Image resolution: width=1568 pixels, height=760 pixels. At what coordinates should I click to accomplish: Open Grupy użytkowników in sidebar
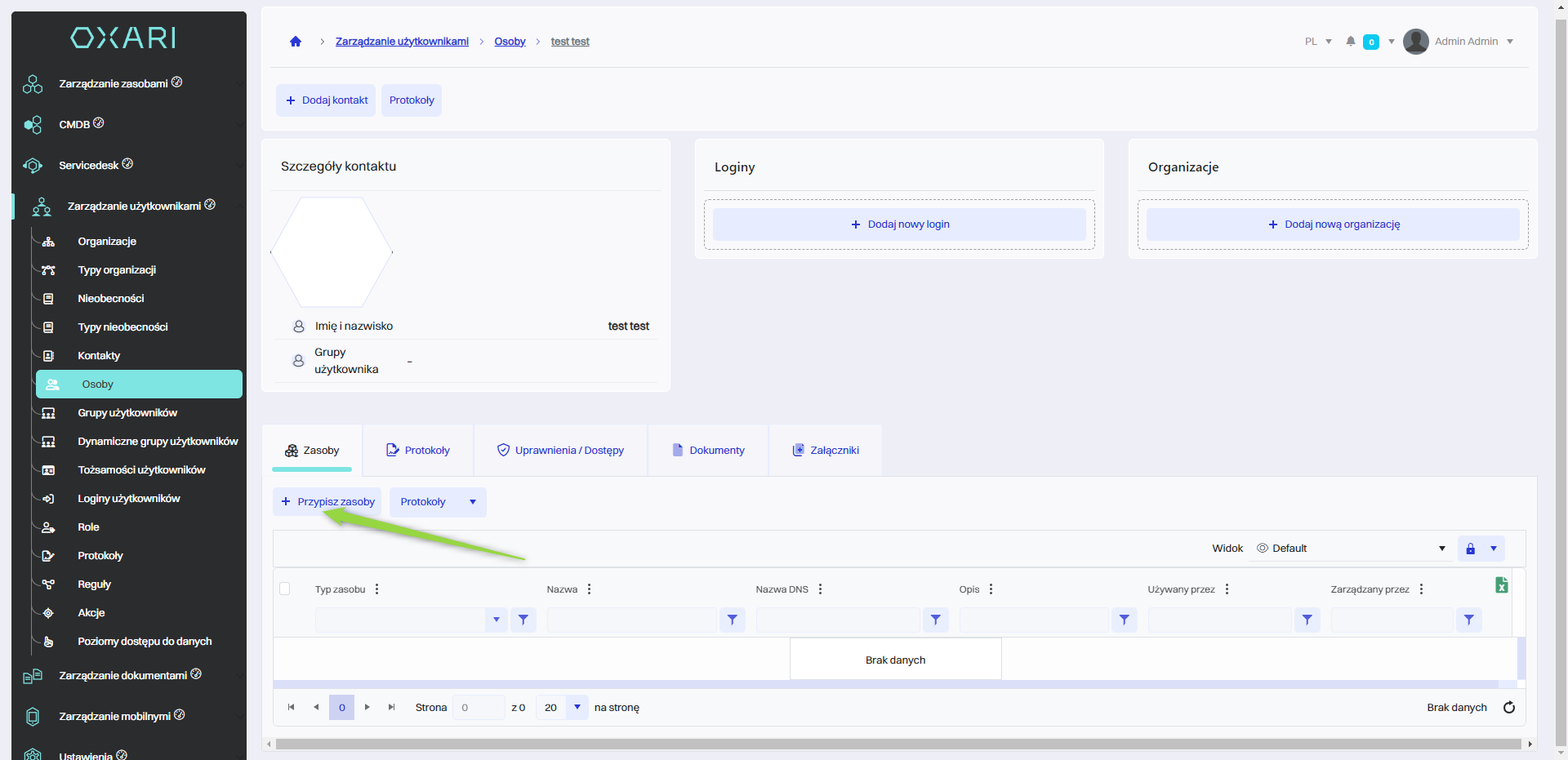(127, 413)
